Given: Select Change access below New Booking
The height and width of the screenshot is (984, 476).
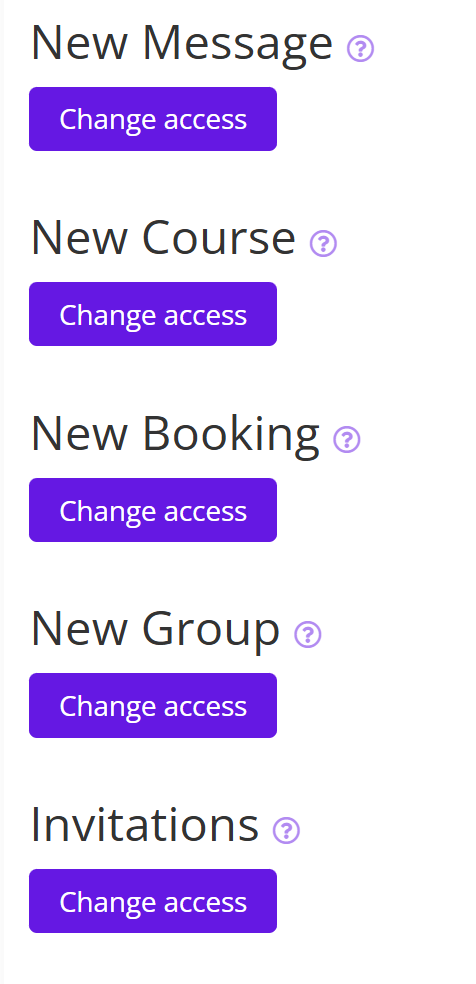Looking at the screenshot, I should tap(153, 510).
